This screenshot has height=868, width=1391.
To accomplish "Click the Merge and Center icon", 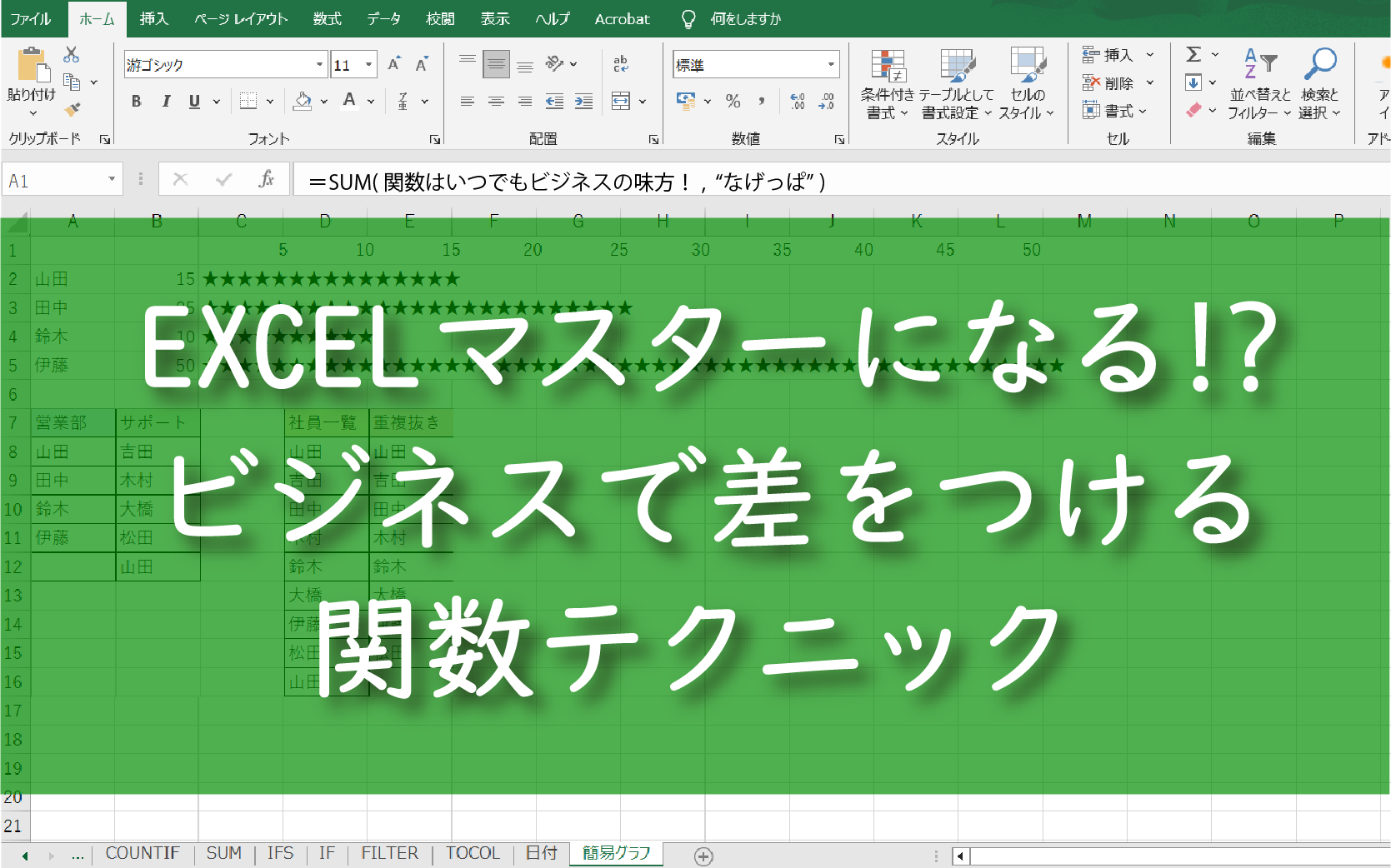I will [x=621, y=102].
